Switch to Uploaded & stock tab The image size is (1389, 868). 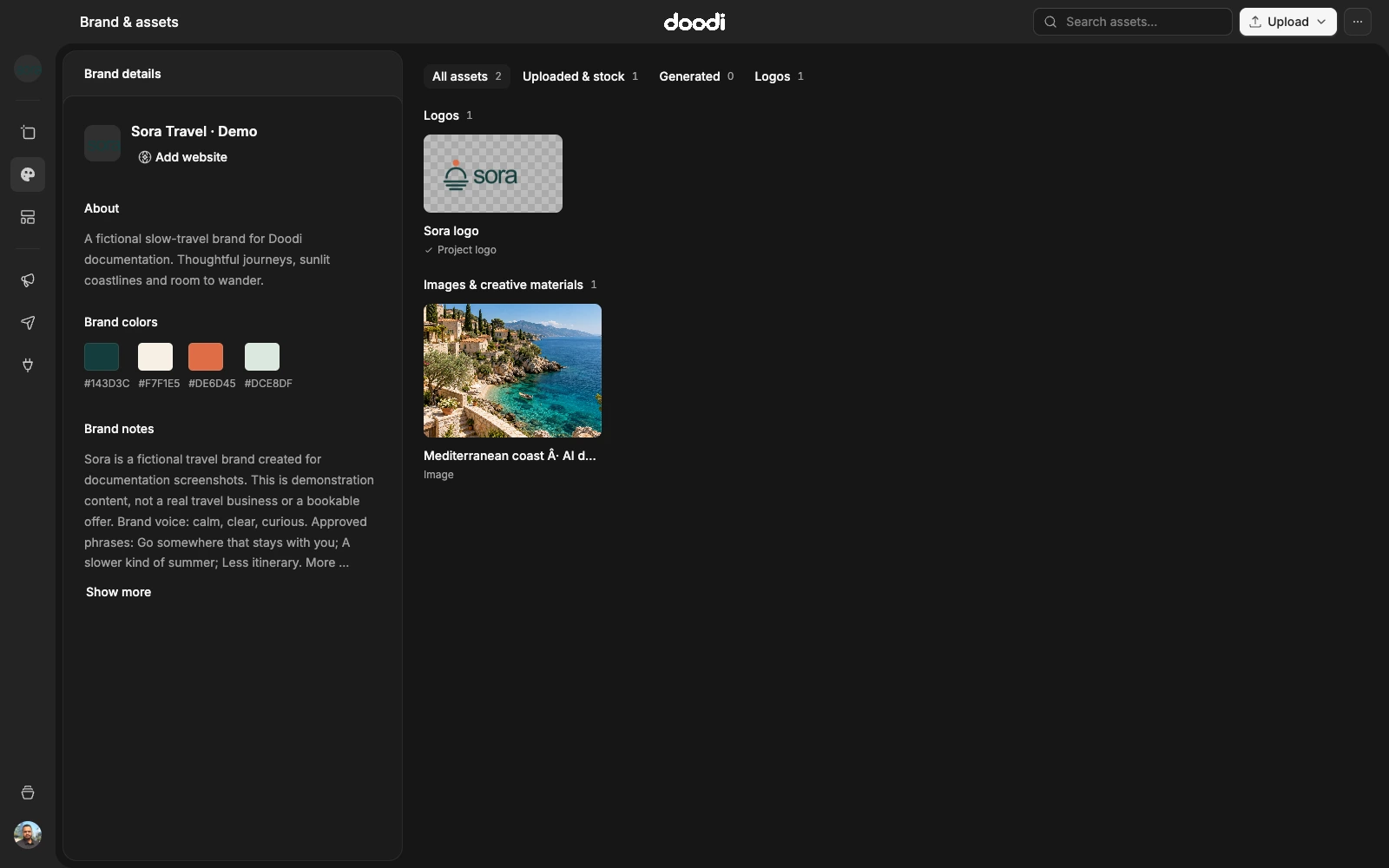tap(581, 76)
